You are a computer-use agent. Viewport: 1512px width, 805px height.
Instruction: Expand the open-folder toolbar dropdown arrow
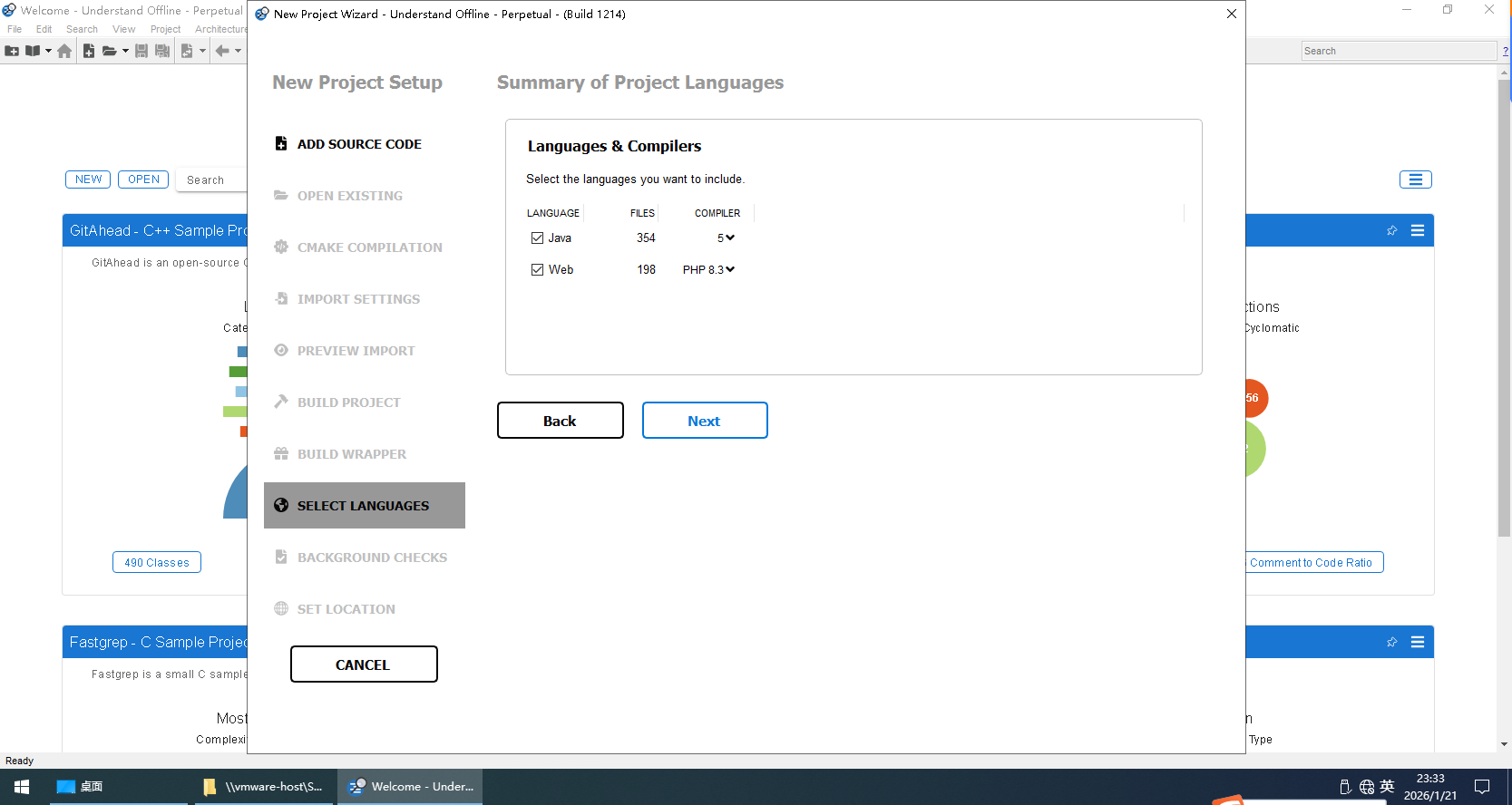pos(125,51)
